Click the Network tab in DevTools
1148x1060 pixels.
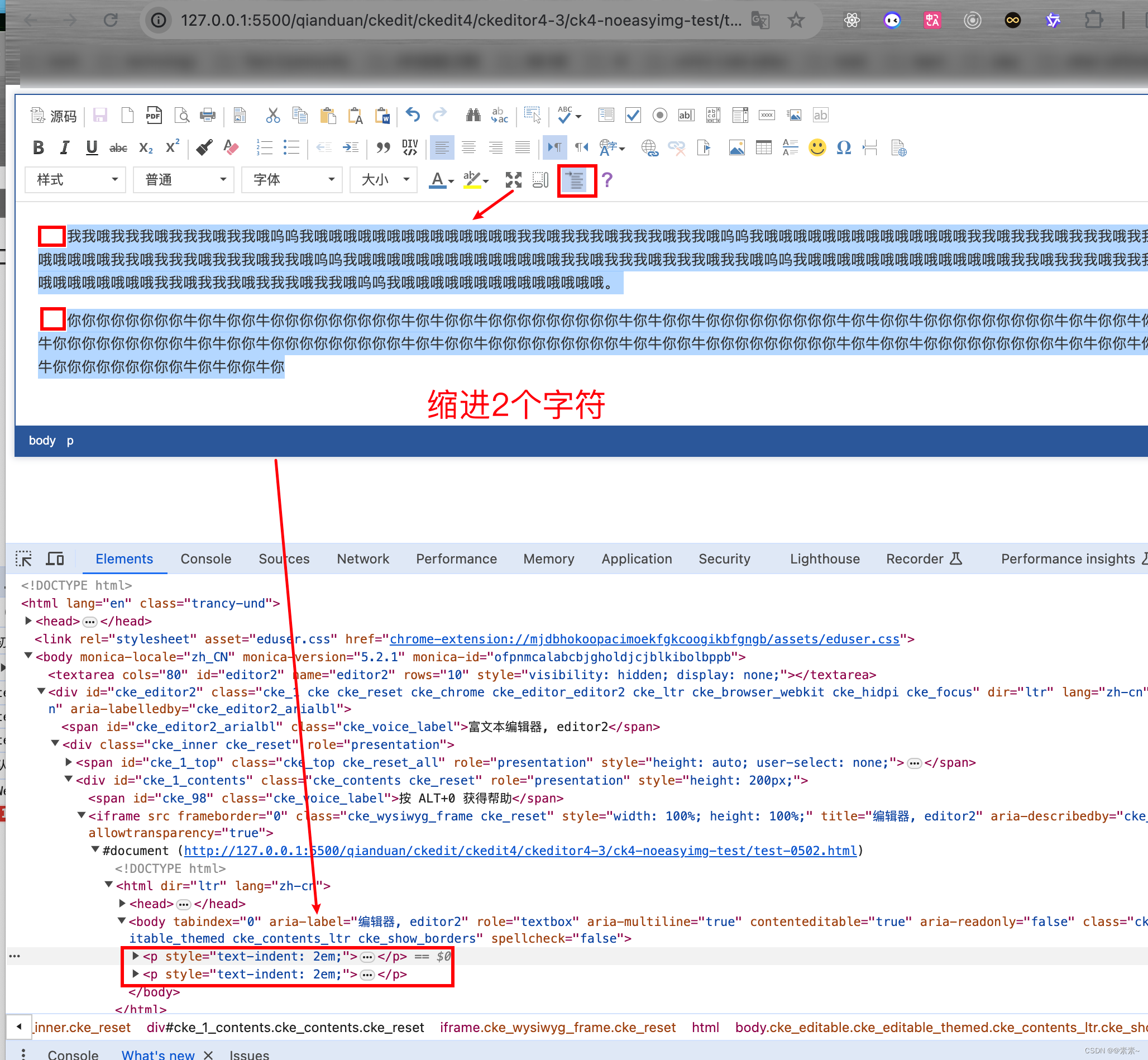pyautogui.click(x=362, y=558)
